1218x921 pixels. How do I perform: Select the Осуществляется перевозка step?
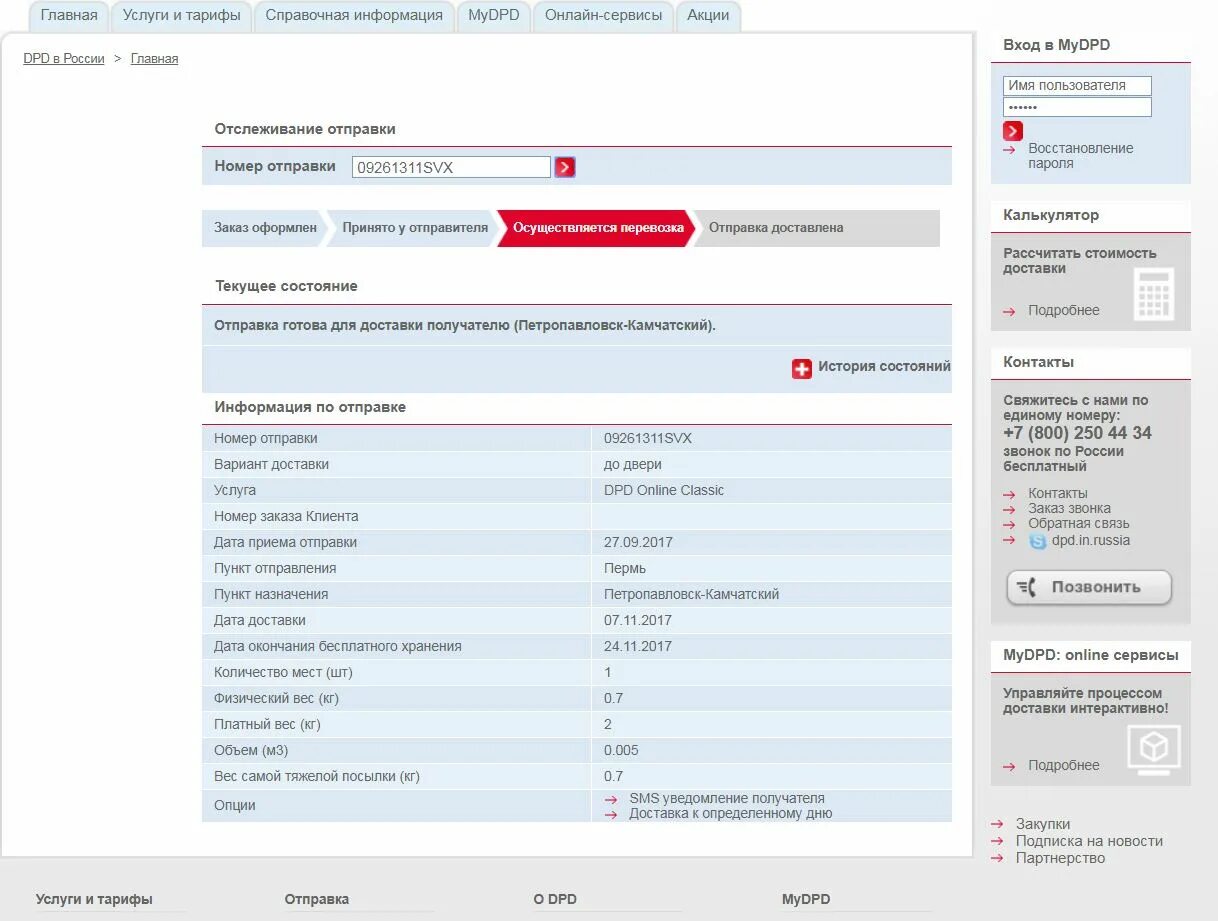[598, 228]
